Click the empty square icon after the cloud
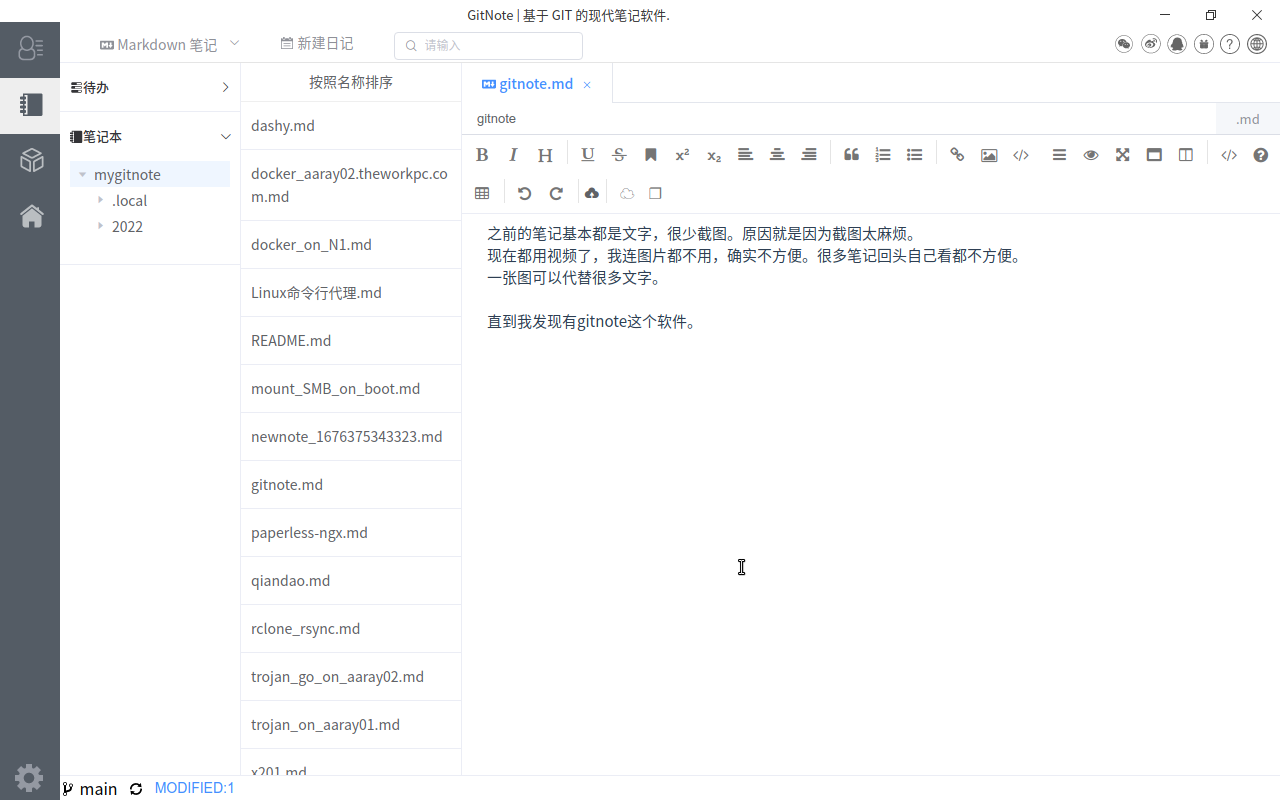This screenshot has height=800, width=1280. click(656, 193)
